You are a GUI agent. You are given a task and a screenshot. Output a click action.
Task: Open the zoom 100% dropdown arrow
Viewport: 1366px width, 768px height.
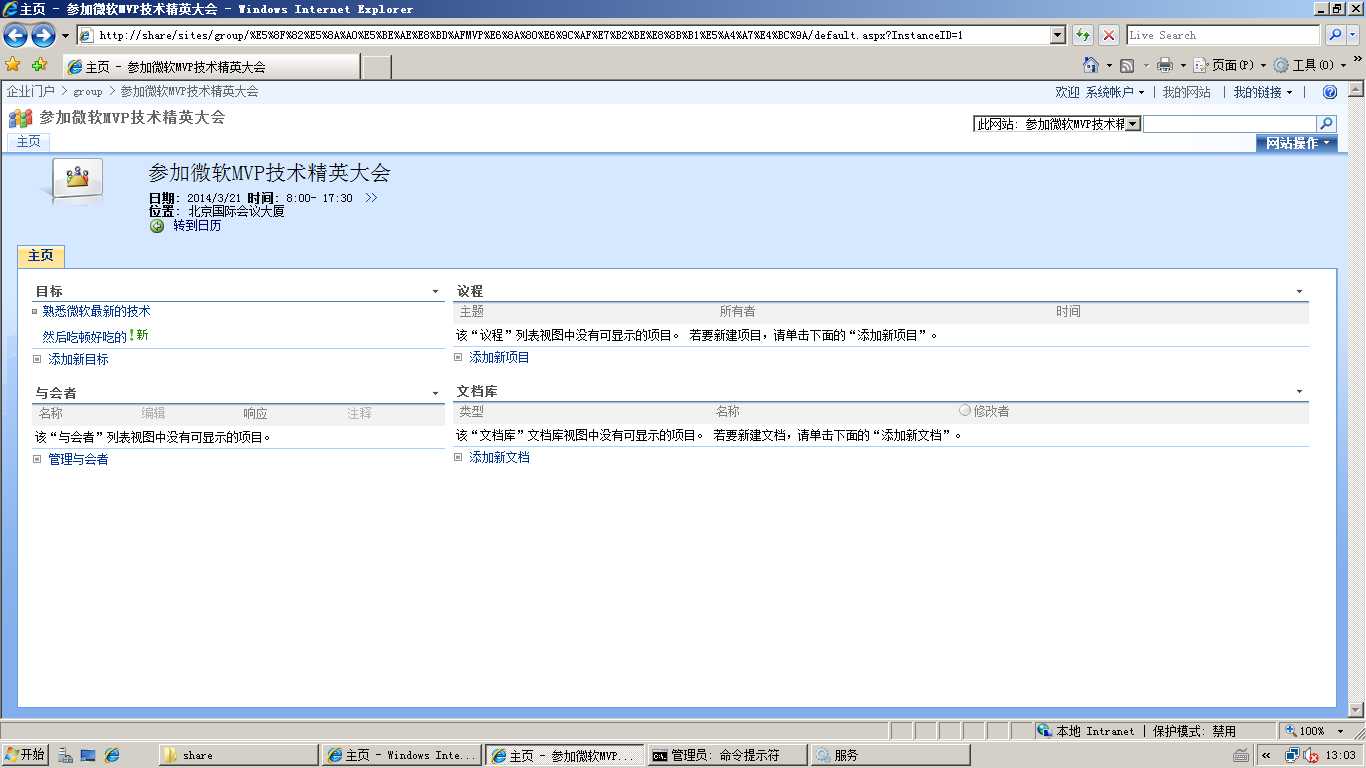(1341, 732)
